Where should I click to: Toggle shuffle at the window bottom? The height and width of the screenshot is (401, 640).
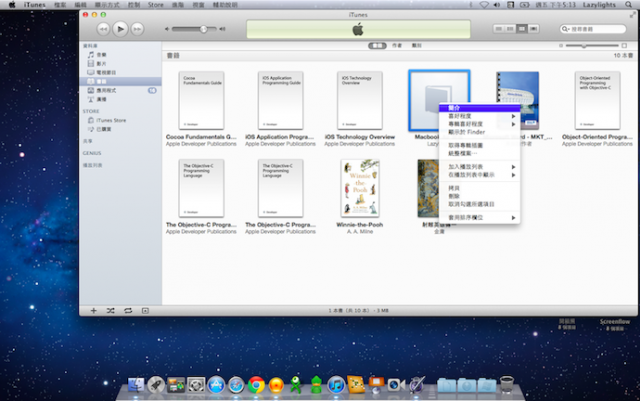click(x=111, y=311)
